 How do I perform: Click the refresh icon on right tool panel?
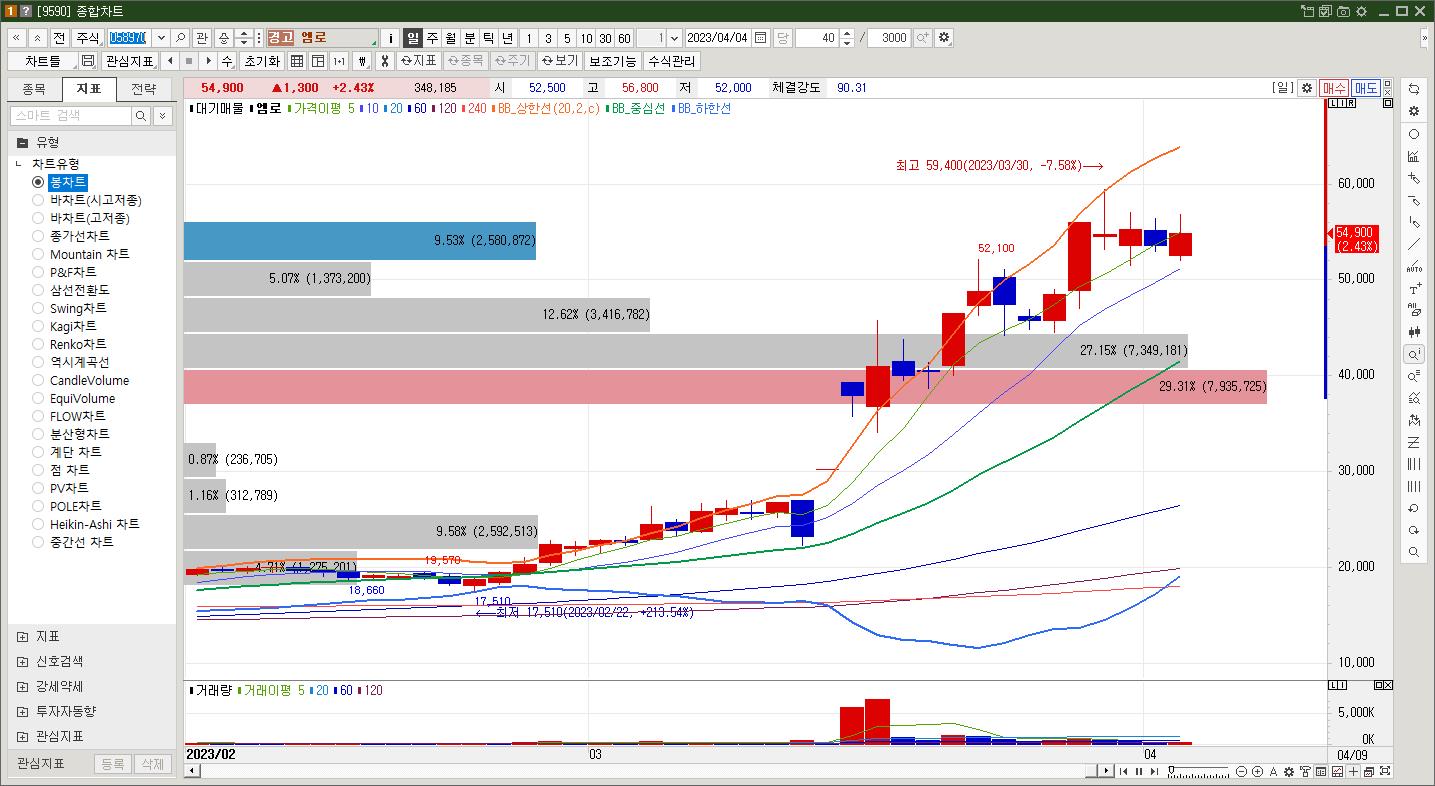coord(1413,89)
